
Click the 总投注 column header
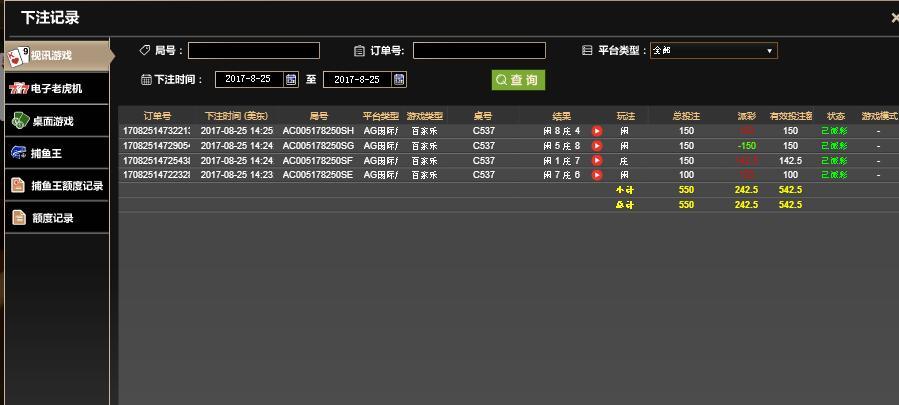[x=686, y=116]
